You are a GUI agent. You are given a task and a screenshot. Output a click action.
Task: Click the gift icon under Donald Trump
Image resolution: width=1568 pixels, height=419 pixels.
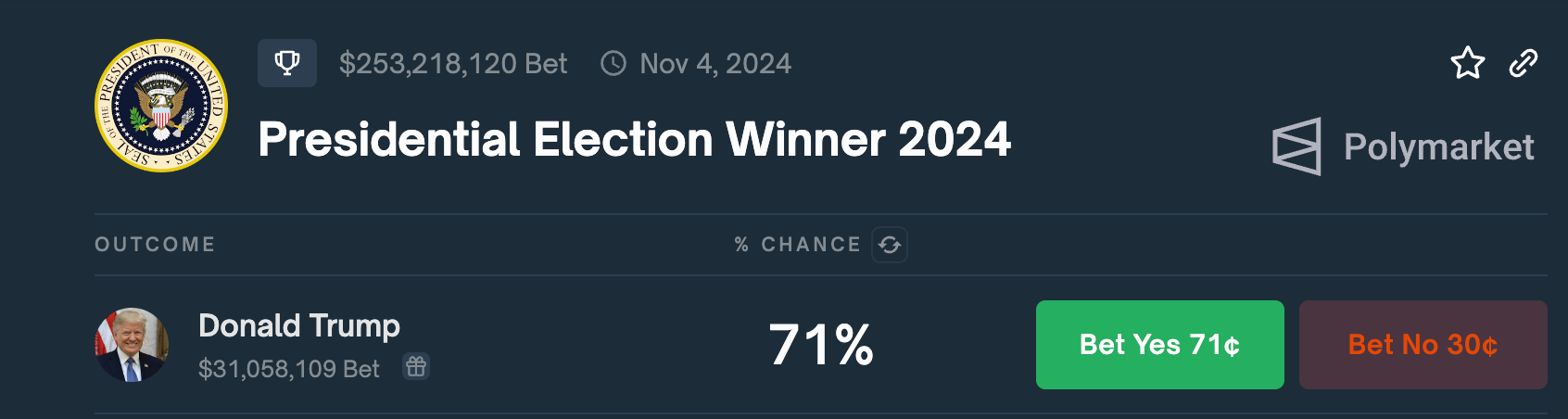pyautogui.click(x=416, y=367)
